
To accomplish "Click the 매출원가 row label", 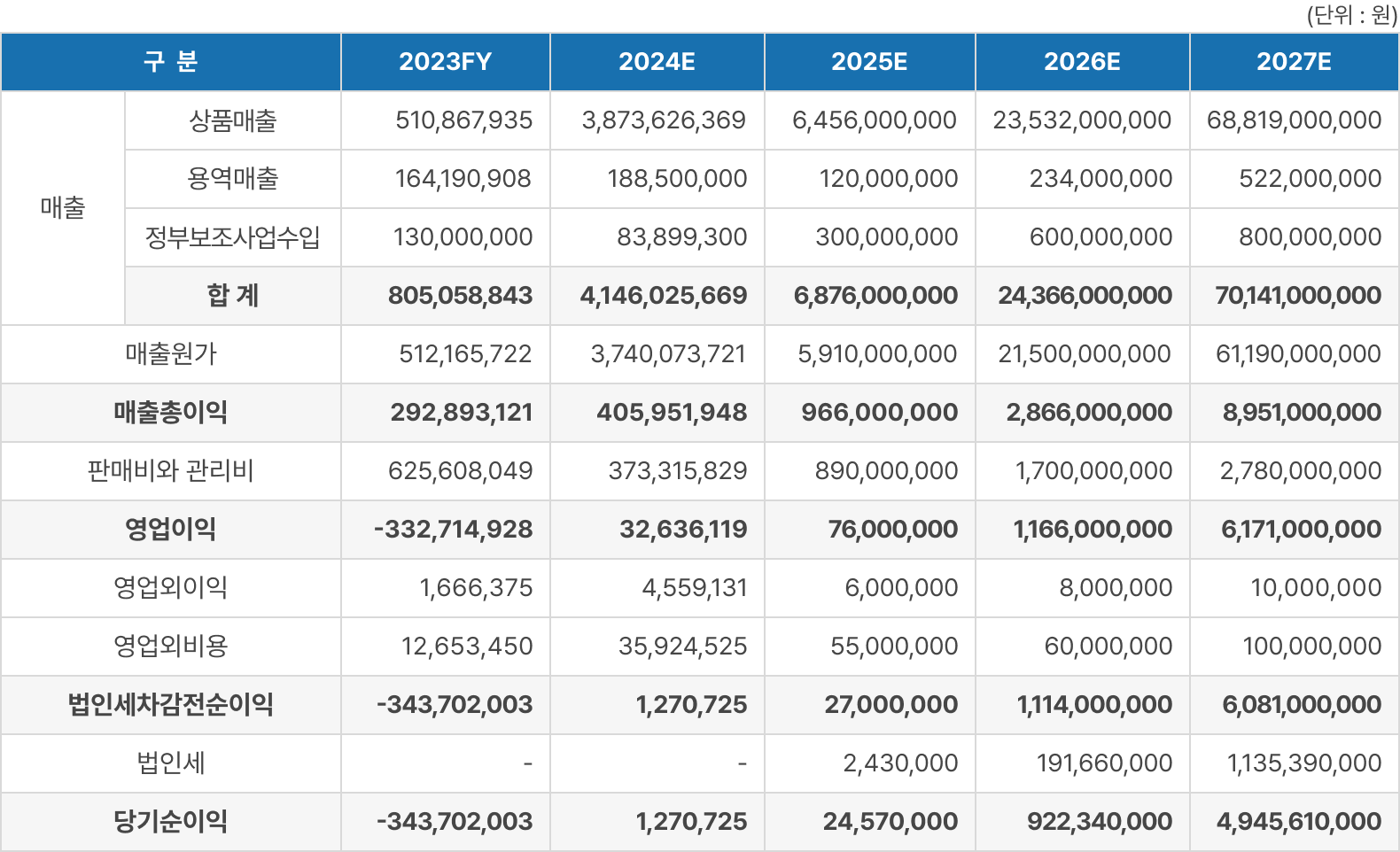I will (x=171, y=354).
